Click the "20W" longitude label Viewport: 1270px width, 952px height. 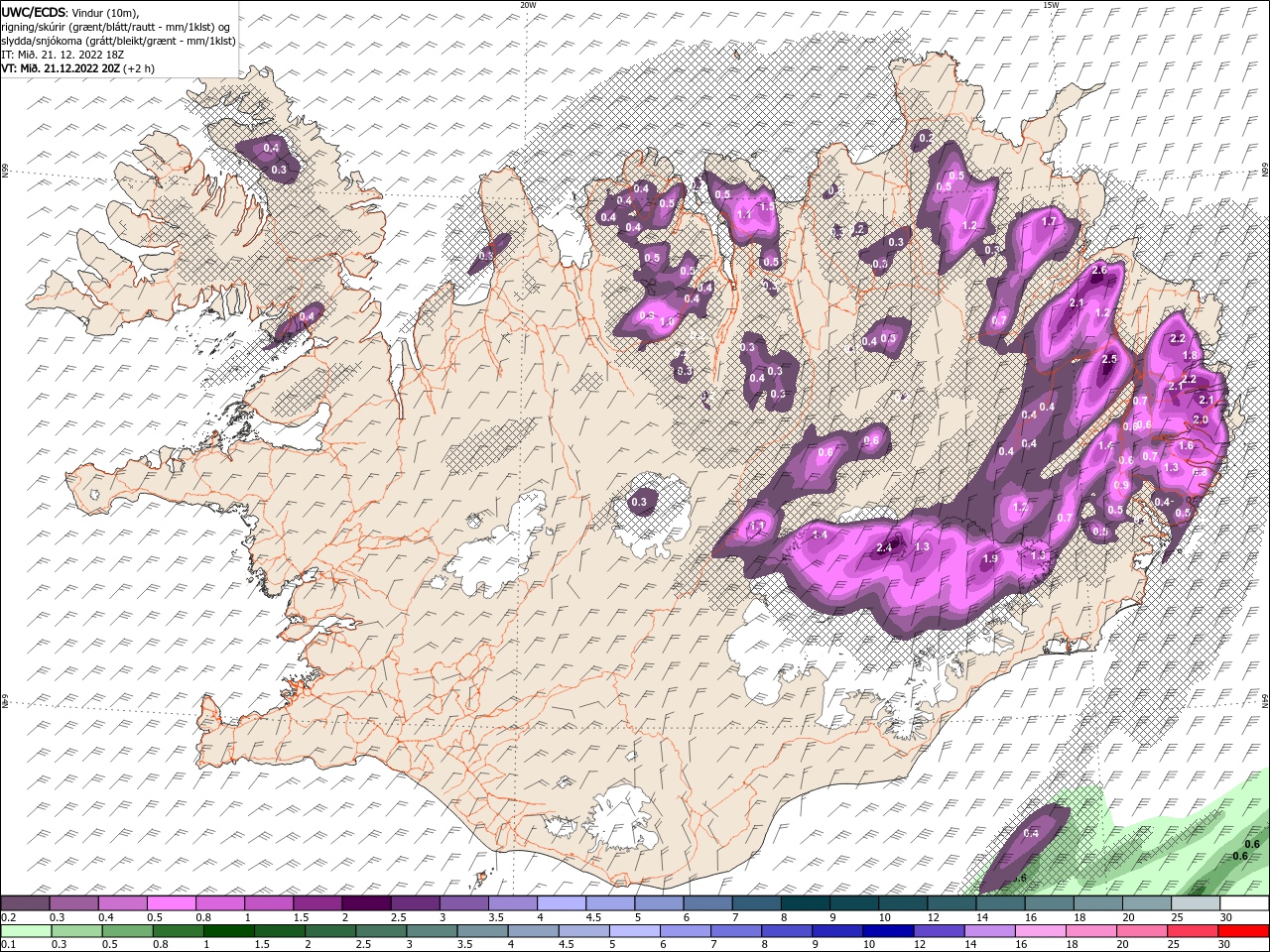[528, 5]
